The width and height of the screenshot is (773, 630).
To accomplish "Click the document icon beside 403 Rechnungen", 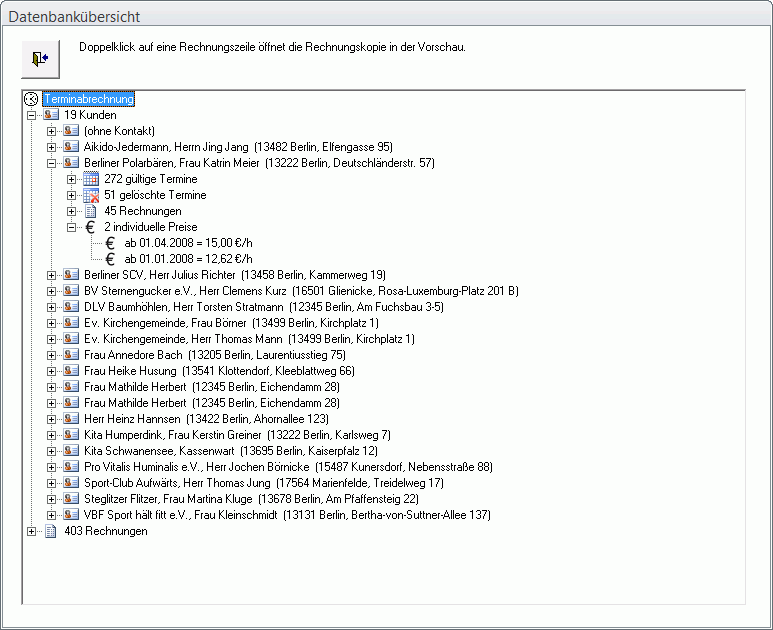I will [x=51, y=531].
